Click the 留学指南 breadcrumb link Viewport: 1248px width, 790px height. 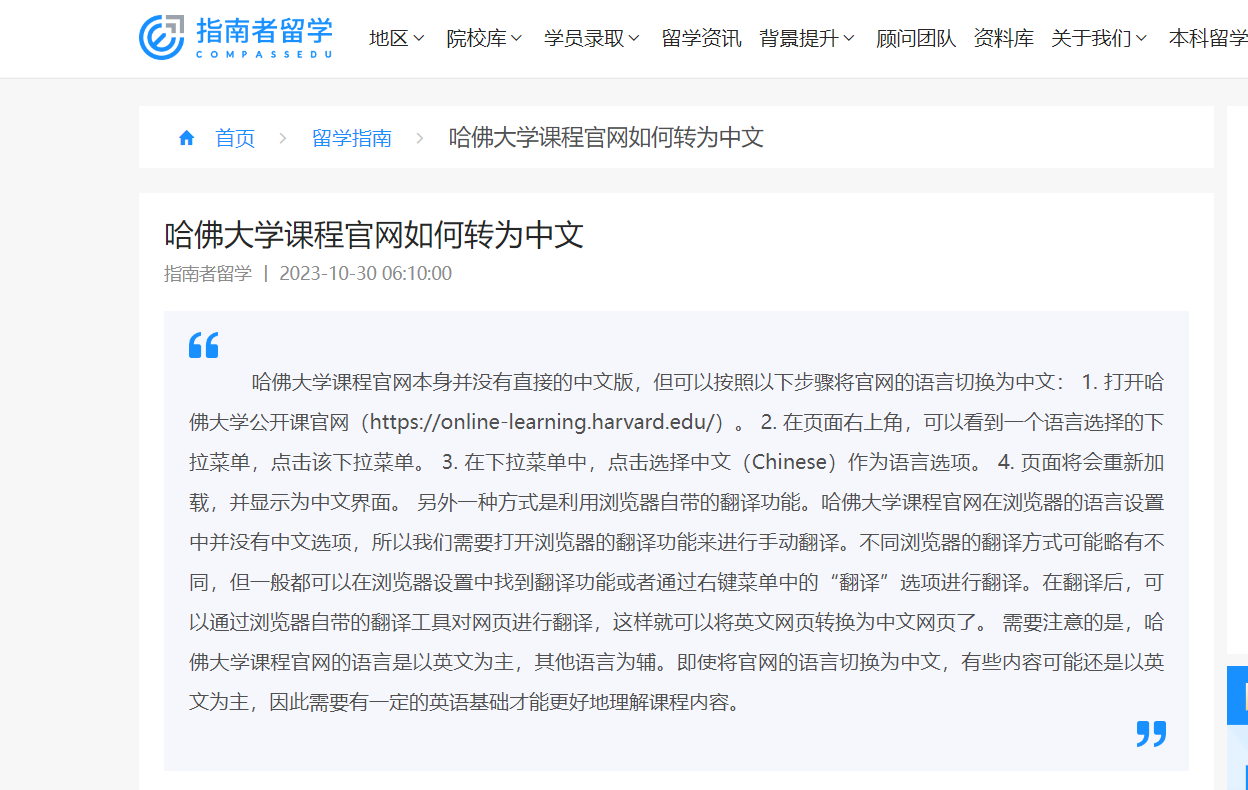pos(352,138)
